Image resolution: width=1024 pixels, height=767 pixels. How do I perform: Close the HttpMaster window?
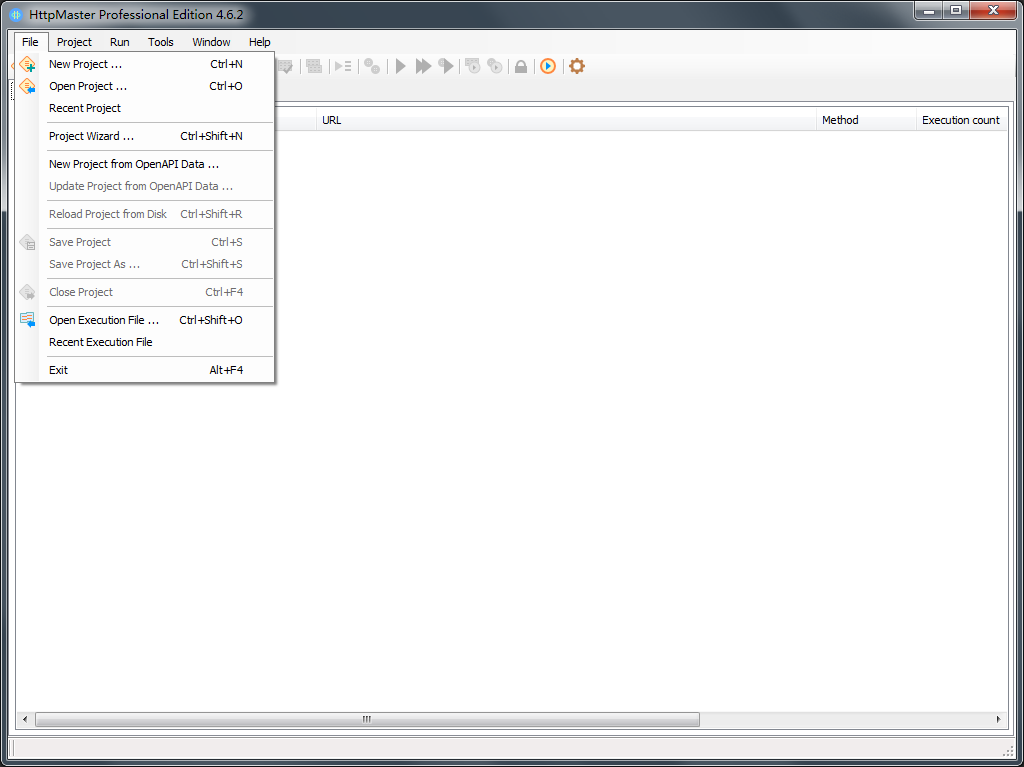(993, 11)
